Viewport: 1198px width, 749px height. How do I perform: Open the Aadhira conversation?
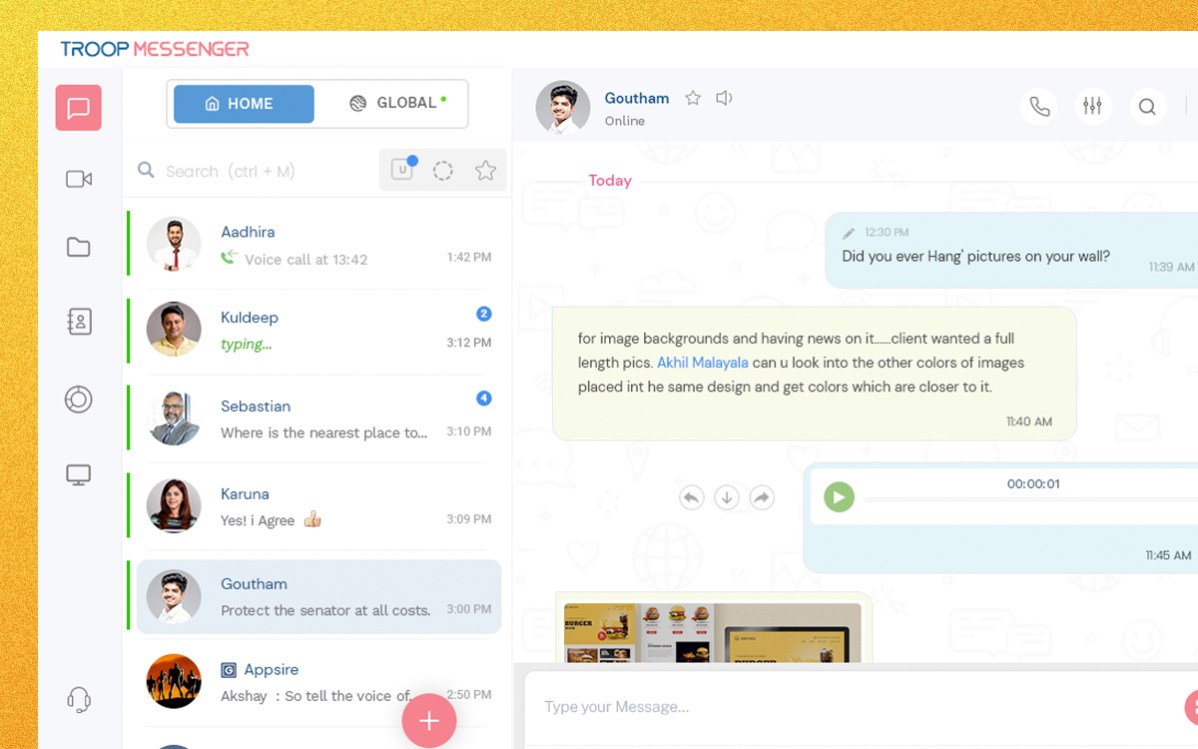pos(317,245)
